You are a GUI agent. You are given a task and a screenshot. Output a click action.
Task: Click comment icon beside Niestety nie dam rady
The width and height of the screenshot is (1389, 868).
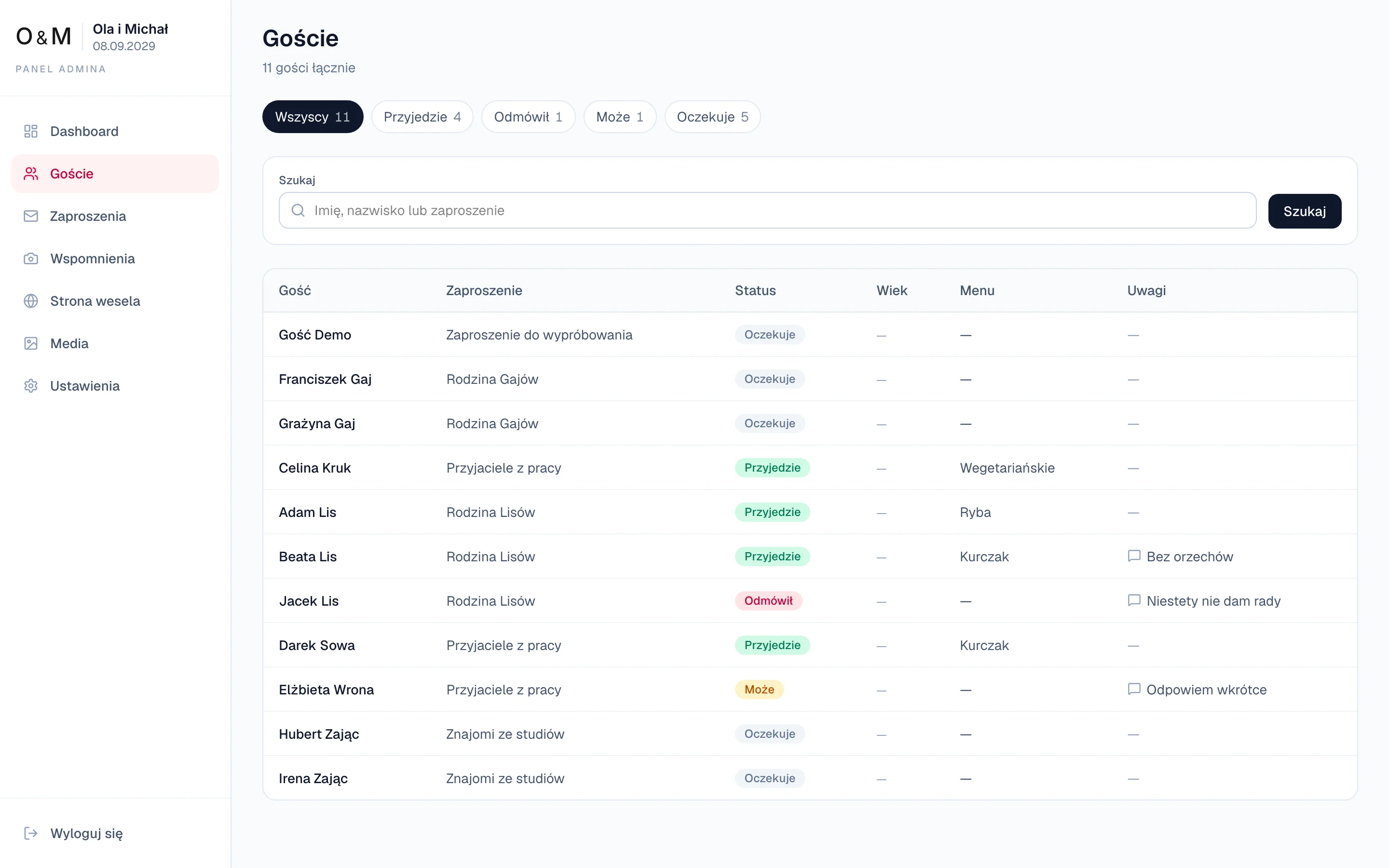point(1133,600)
